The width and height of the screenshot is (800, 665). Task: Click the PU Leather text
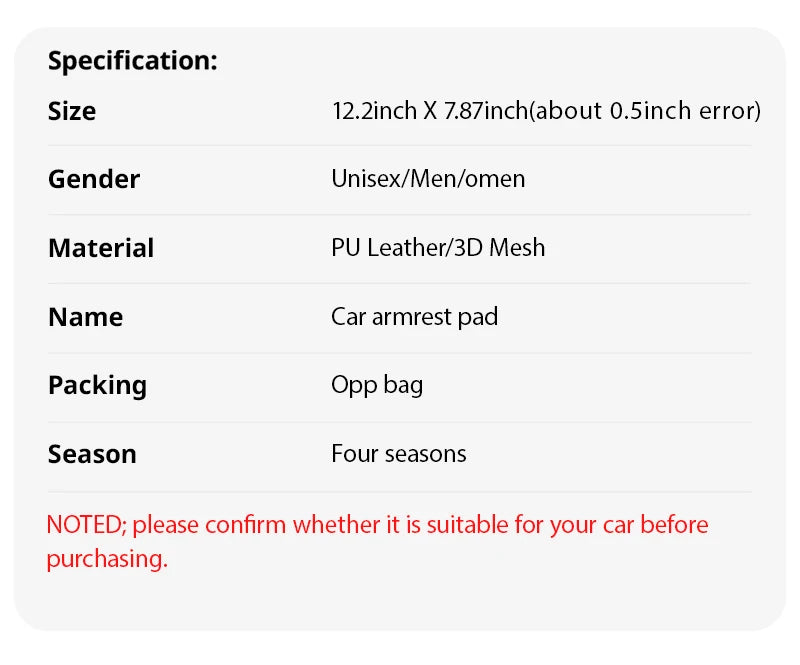coord(388,248)
